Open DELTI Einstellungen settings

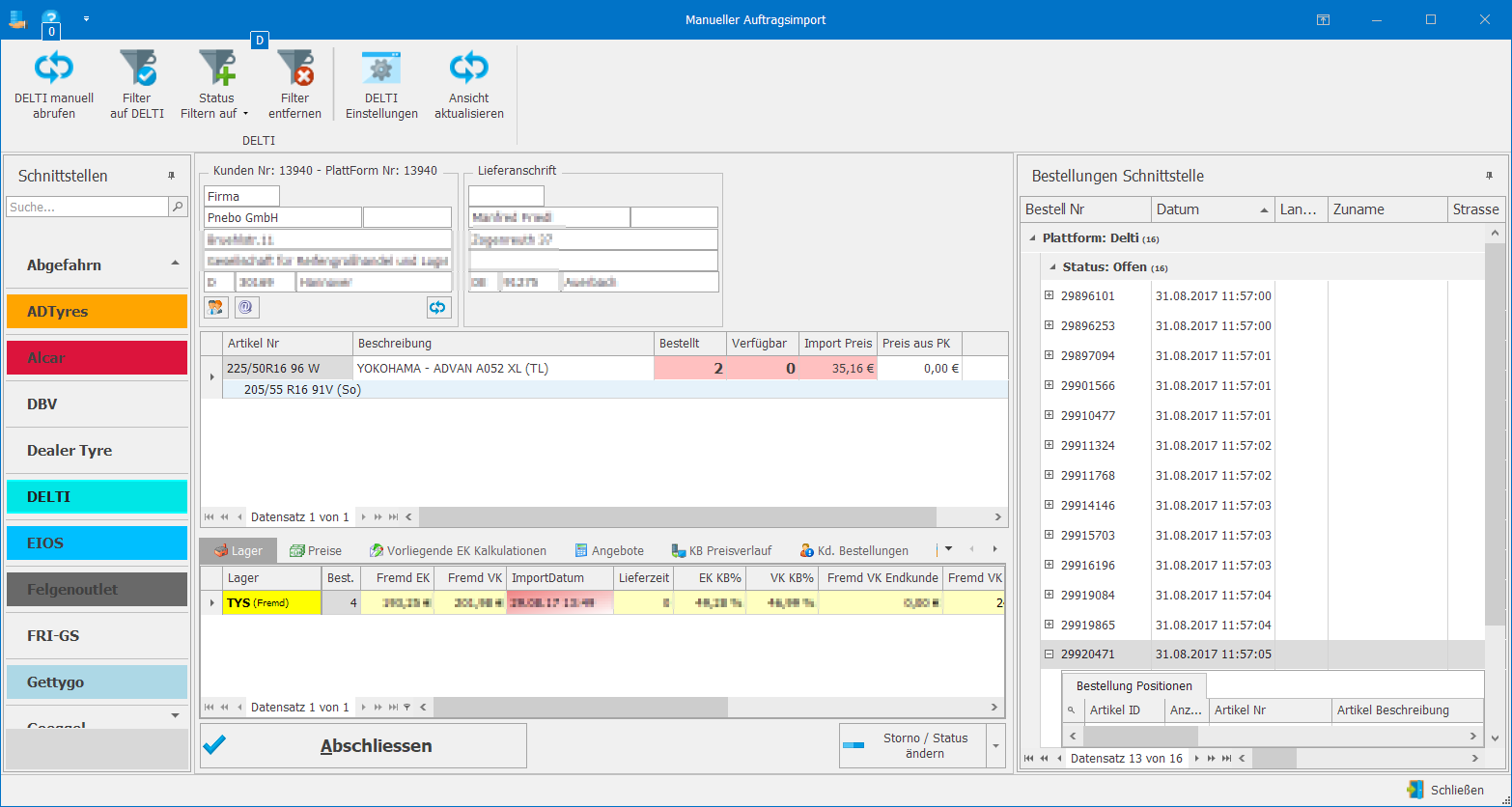tap(381, 85)
